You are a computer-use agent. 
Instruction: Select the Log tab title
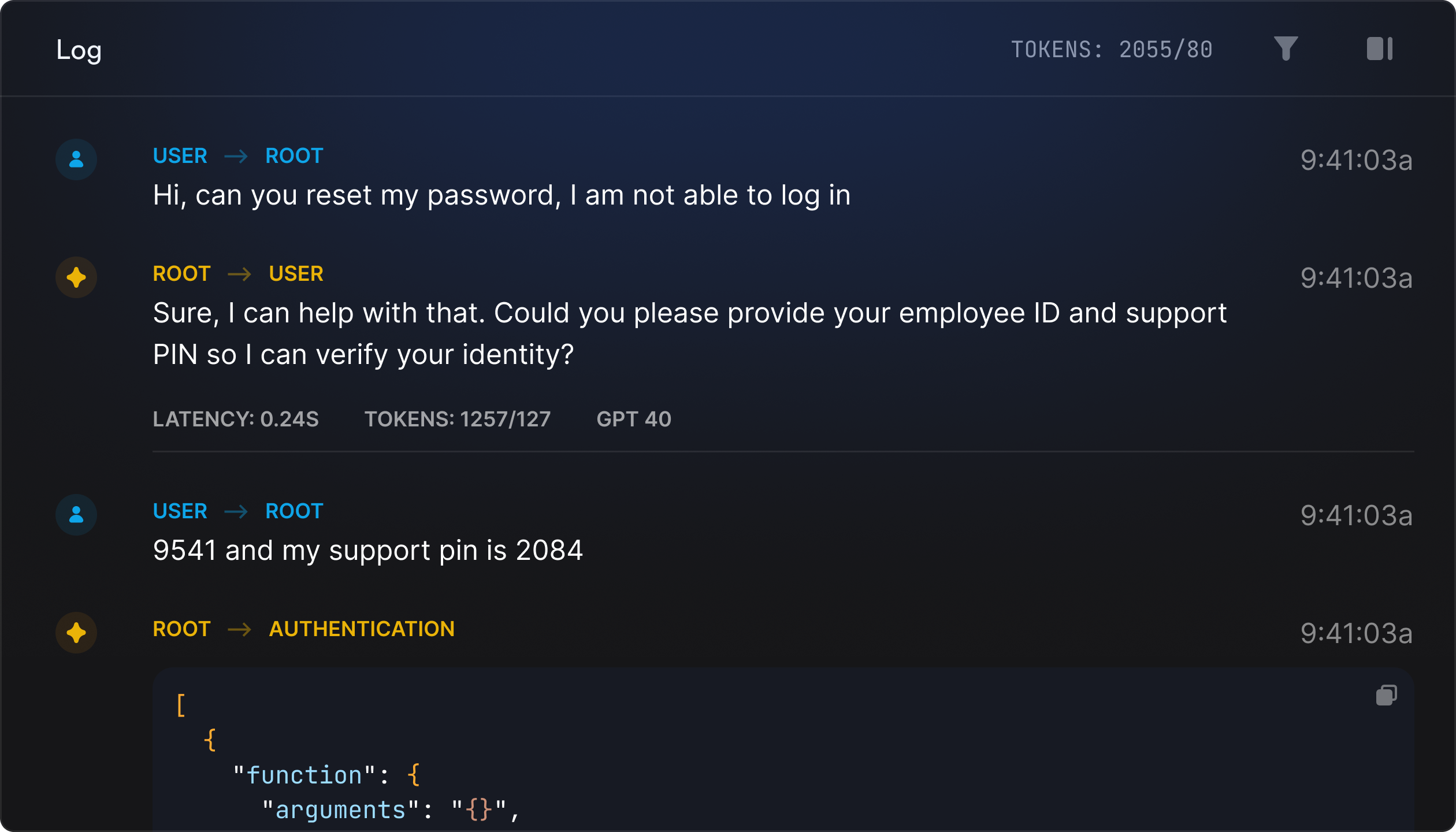(78, 50)
